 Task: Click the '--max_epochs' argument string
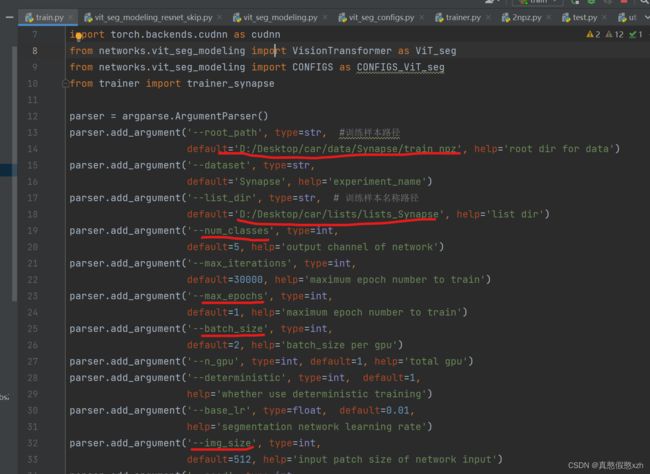pyautogui.click(x=227, y=297)
